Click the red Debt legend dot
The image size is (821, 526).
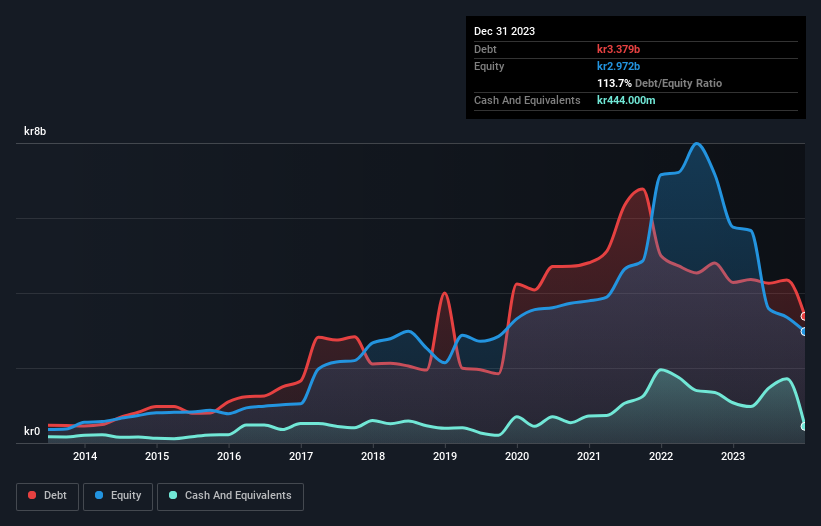click(x=32, y=495)
